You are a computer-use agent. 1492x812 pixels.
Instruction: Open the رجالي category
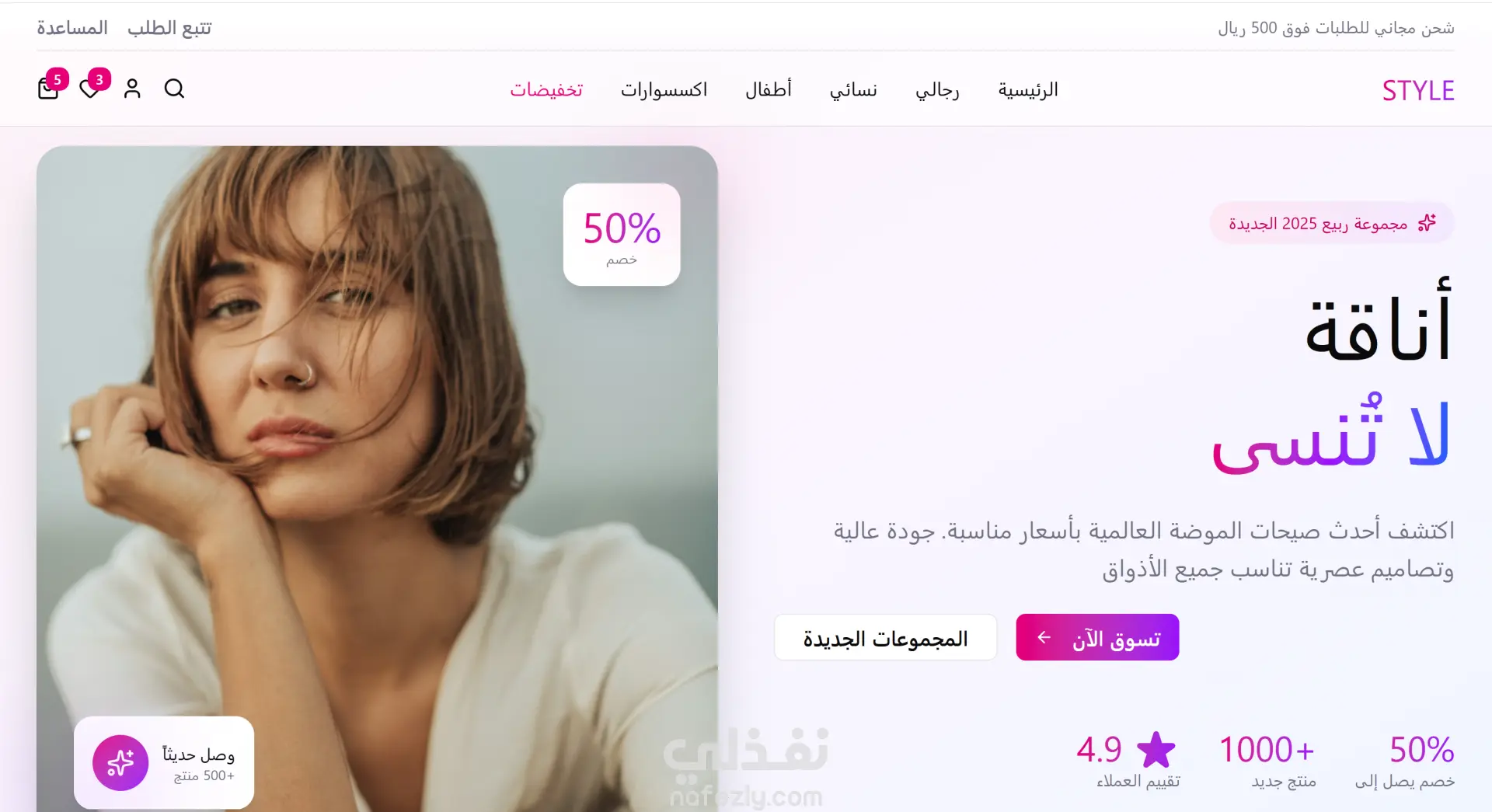pyautogui.click(x=937, y=89)
